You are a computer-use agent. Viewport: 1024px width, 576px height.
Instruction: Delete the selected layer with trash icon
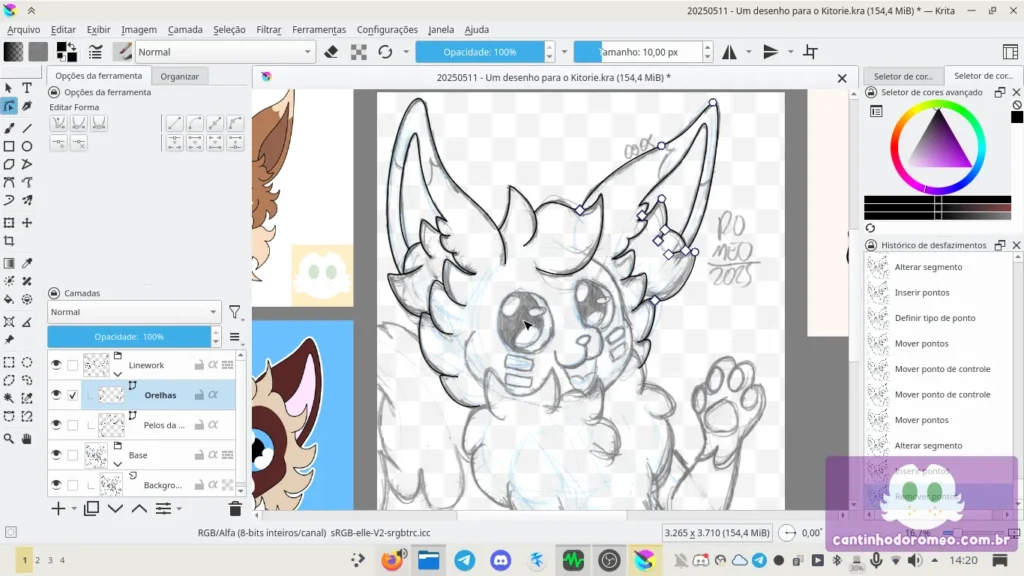tap(235, 509)
